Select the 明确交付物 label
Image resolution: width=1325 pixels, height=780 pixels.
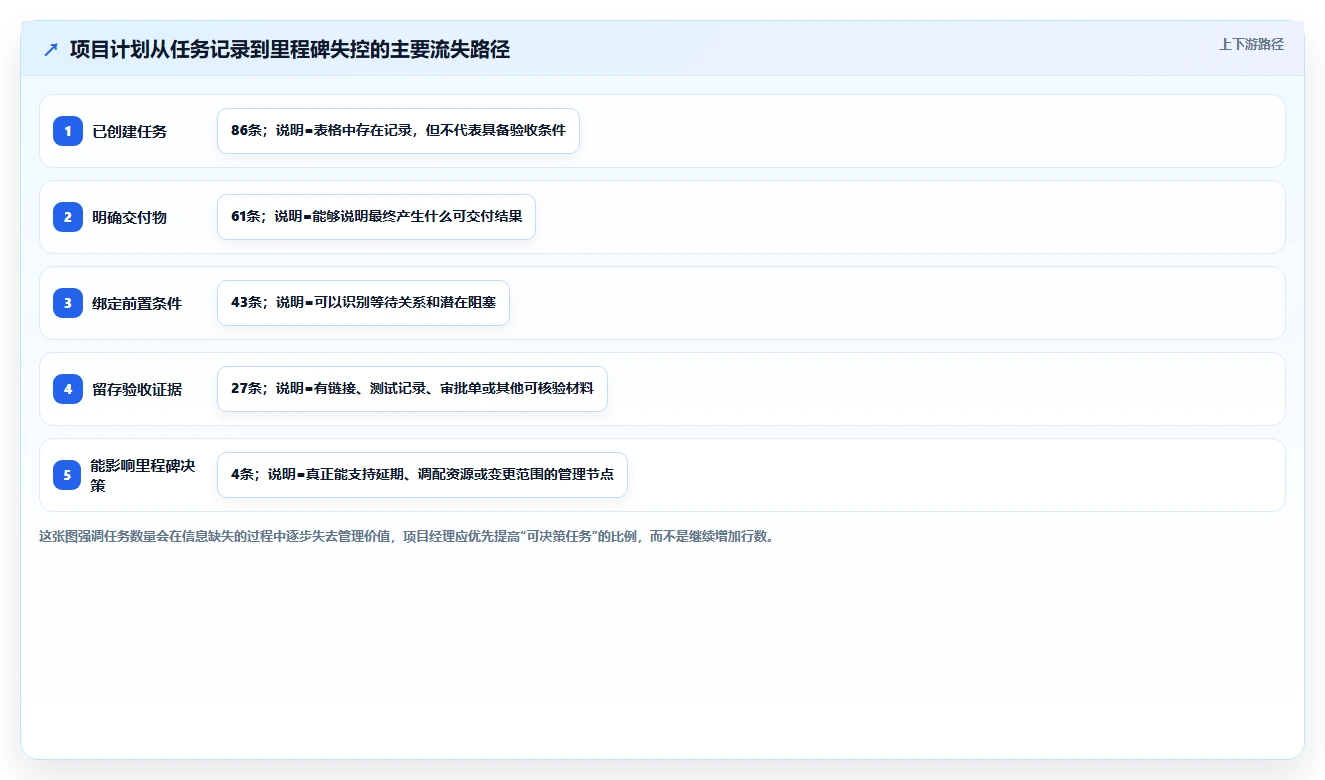[130, 218]
